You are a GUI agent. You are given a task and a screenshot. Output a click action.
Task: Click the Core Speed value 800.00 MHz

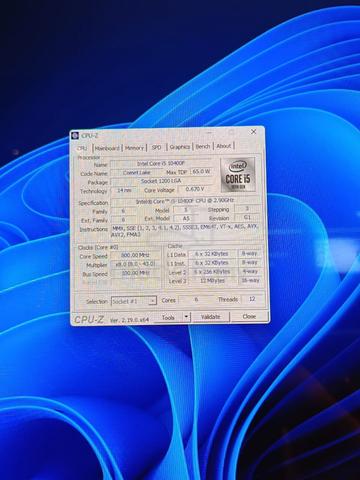coord(136,255)
